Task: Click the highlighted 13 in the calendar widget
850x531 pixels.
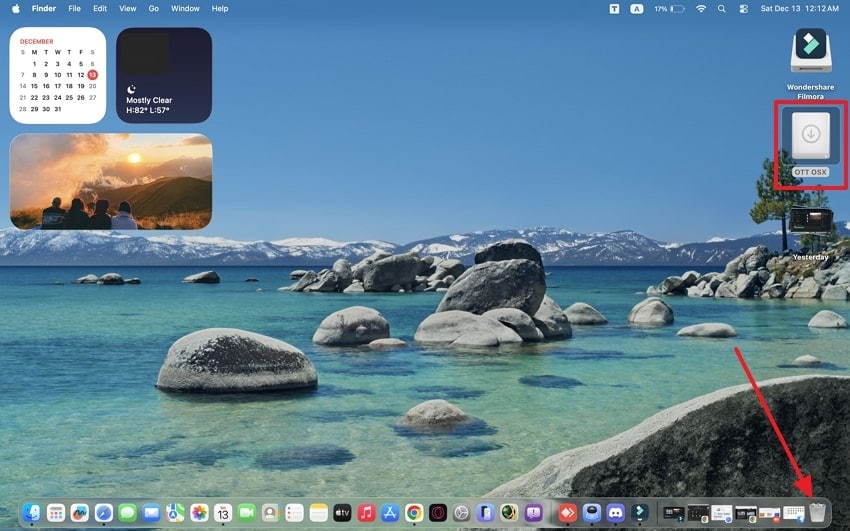Action: click(93, 75)
